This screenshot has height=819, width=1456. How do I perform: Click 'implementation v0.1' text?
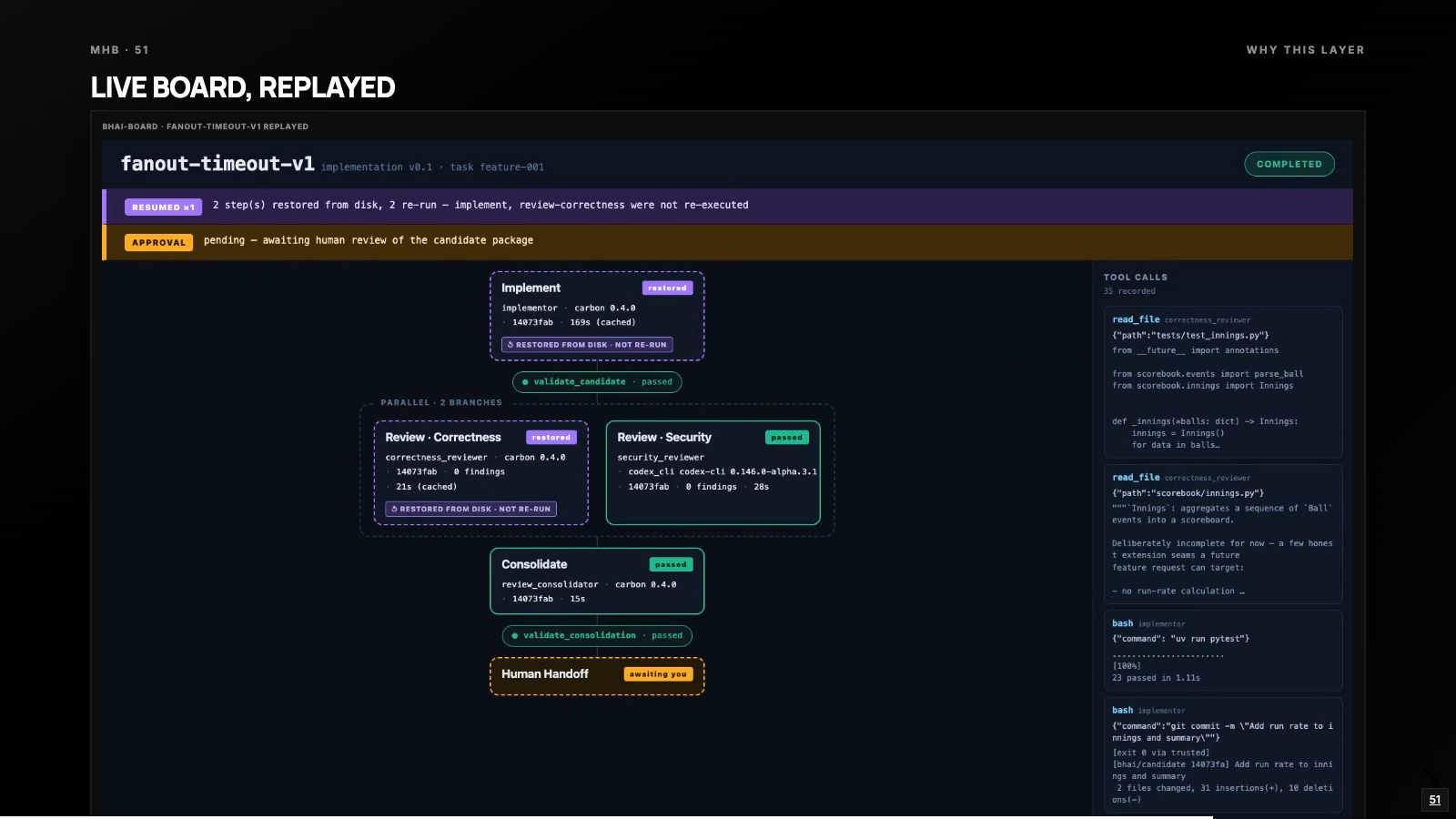click(377, 167)
